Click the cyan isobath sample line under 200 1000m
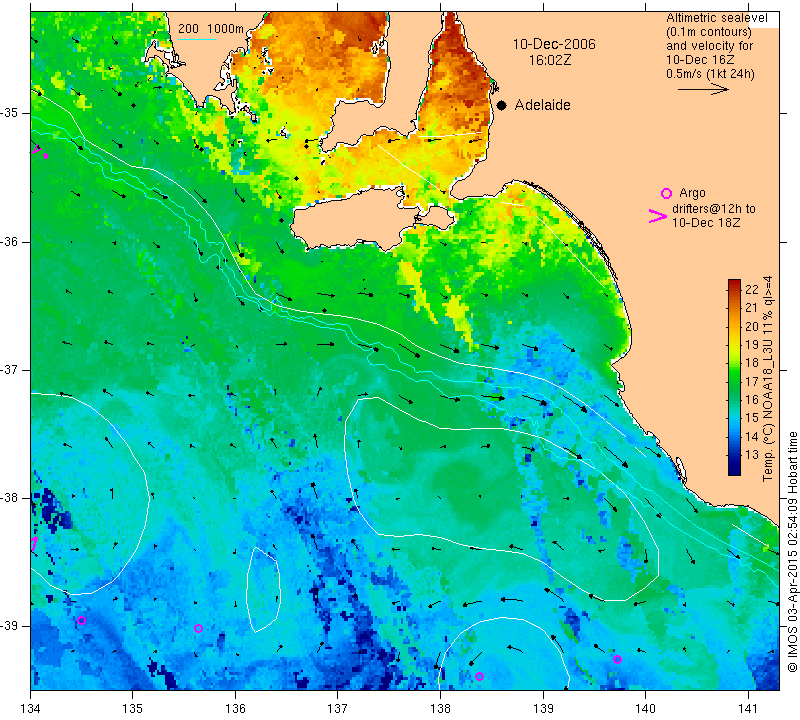 (197, 39)
